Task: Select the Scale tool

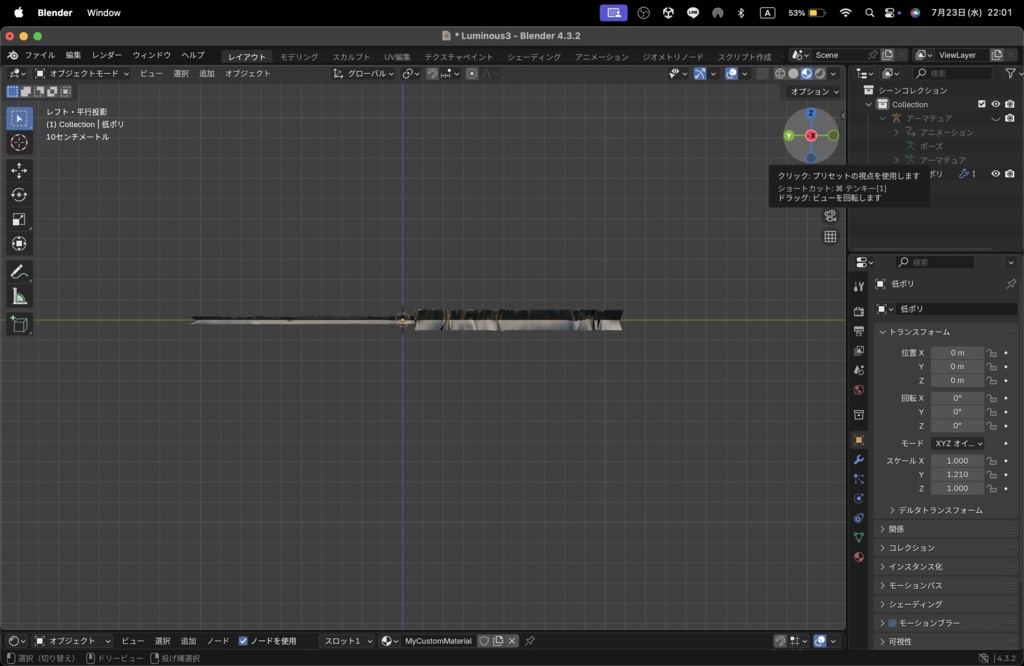Action: pos(19,219)
